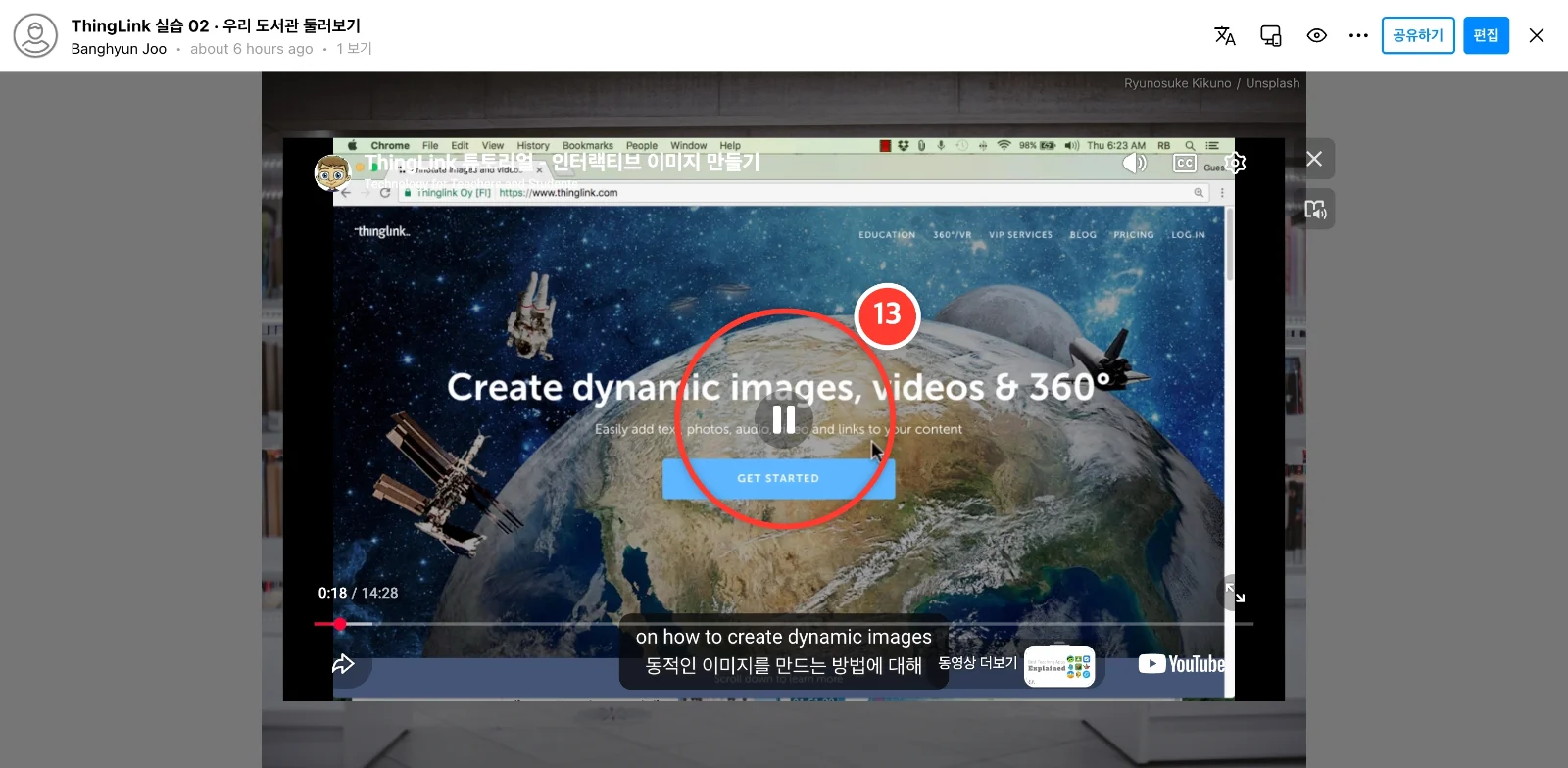1568x768 pixels.
Task: Watch on YouTube via the logo
Action: tap(1182, 664)
